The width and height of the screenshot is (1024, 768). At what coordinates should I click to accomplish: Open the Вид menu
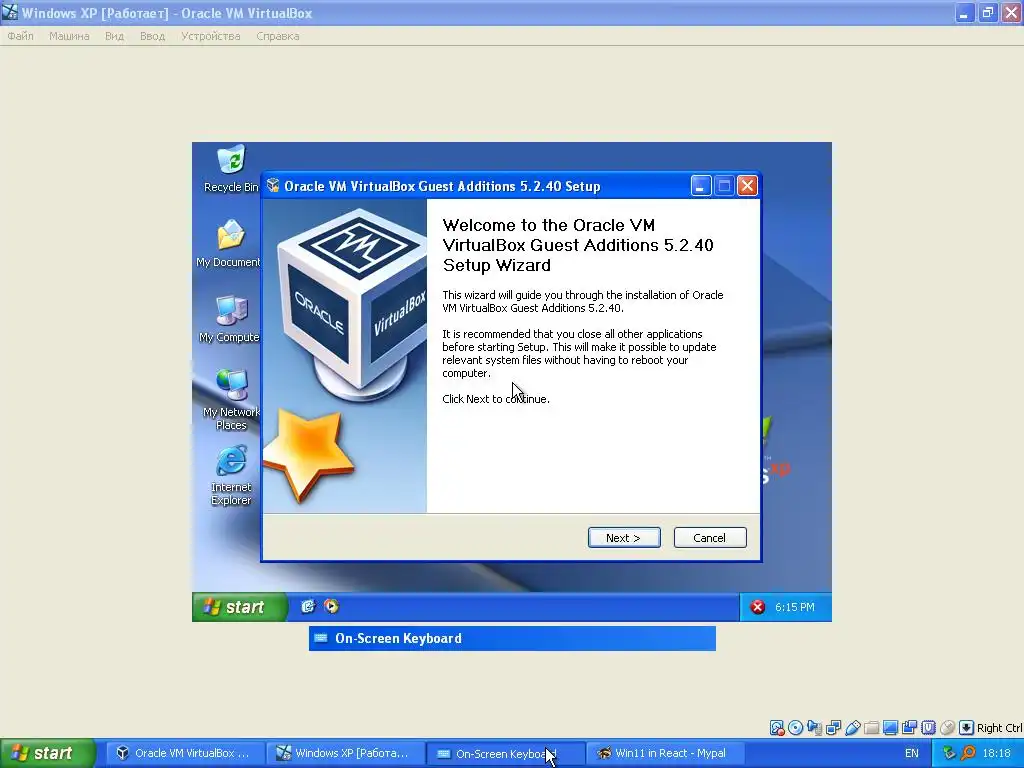coord(114,36)
